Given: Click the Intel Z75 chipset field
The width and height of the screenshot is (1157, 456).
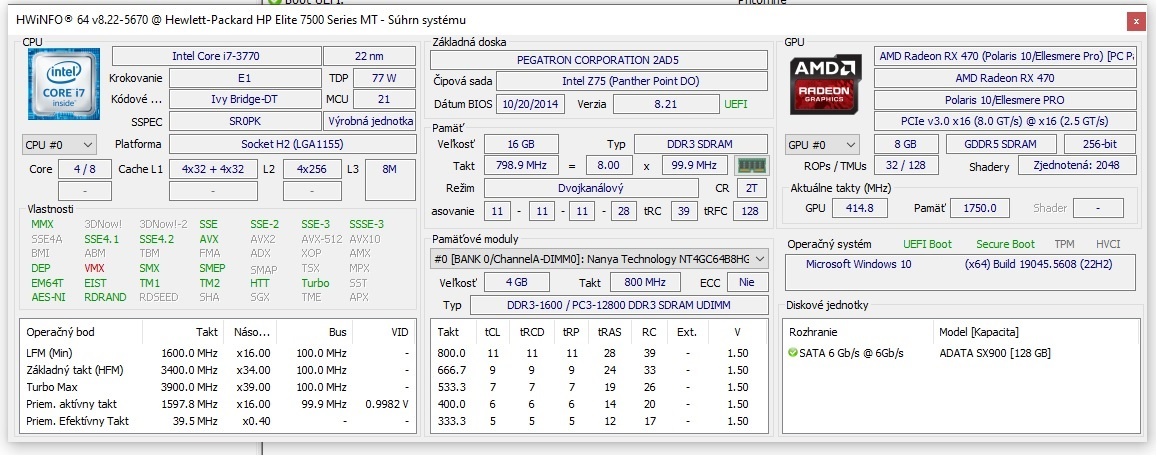Looking at the screenshot, I should (630, 81).
